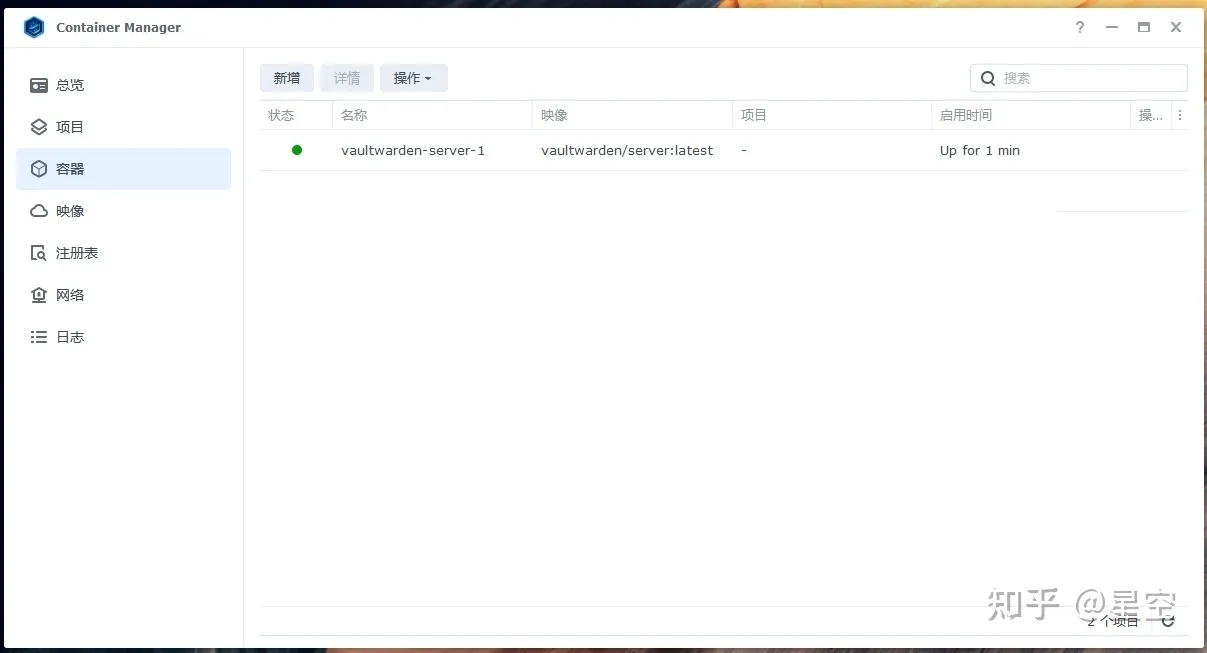Sort by the 启用时间 uptime column header
This screenshot has width=1207, height=653.
click(x=965, y=115)
